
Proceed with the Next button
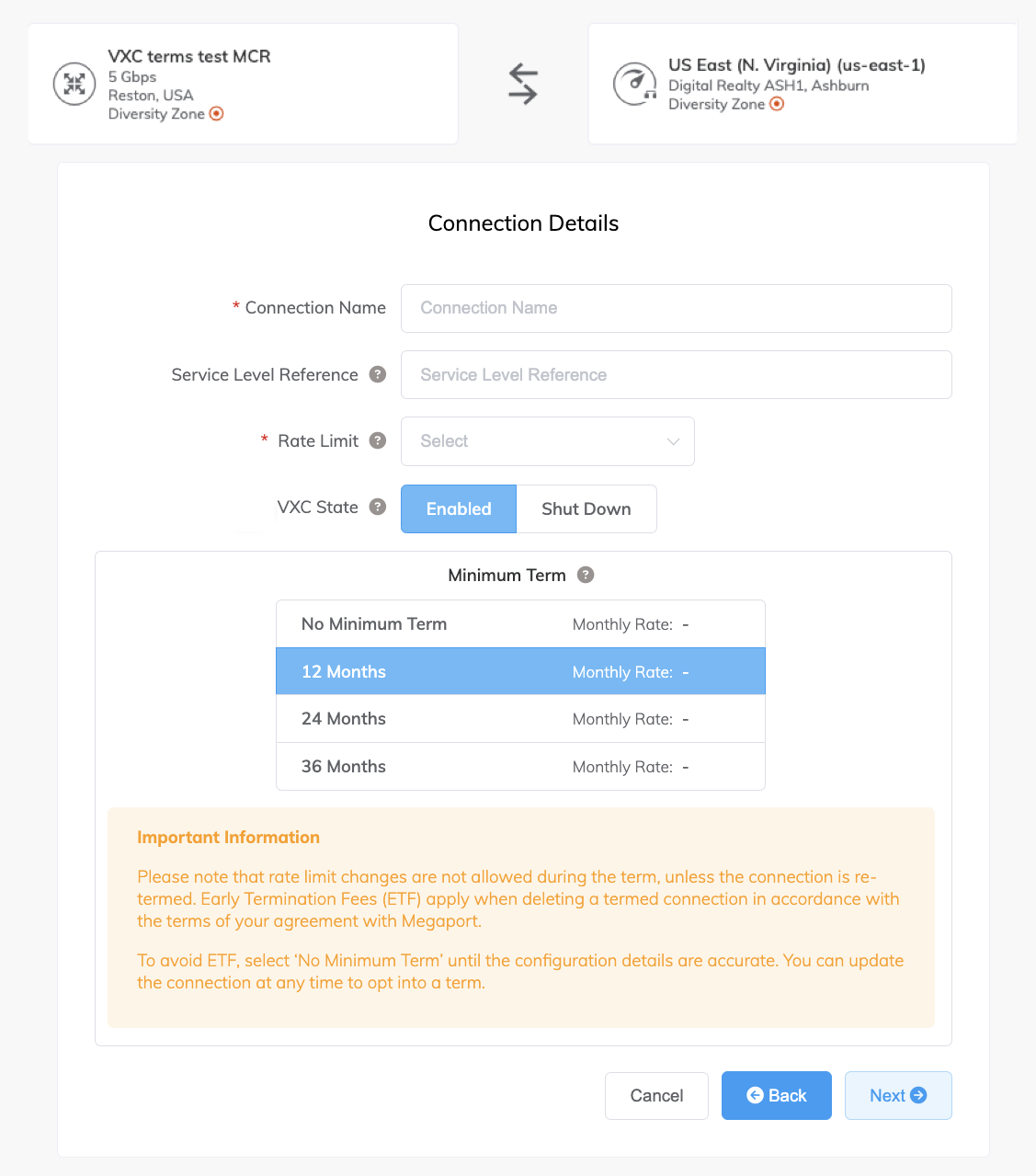coord(897,1095)
